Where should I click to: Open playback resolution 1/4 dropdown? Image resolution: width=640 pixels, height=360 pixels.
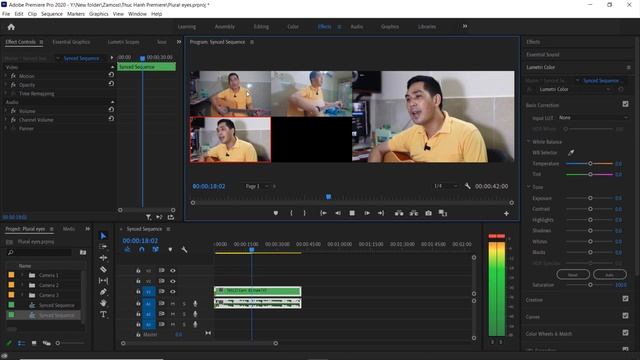(445, 186)
